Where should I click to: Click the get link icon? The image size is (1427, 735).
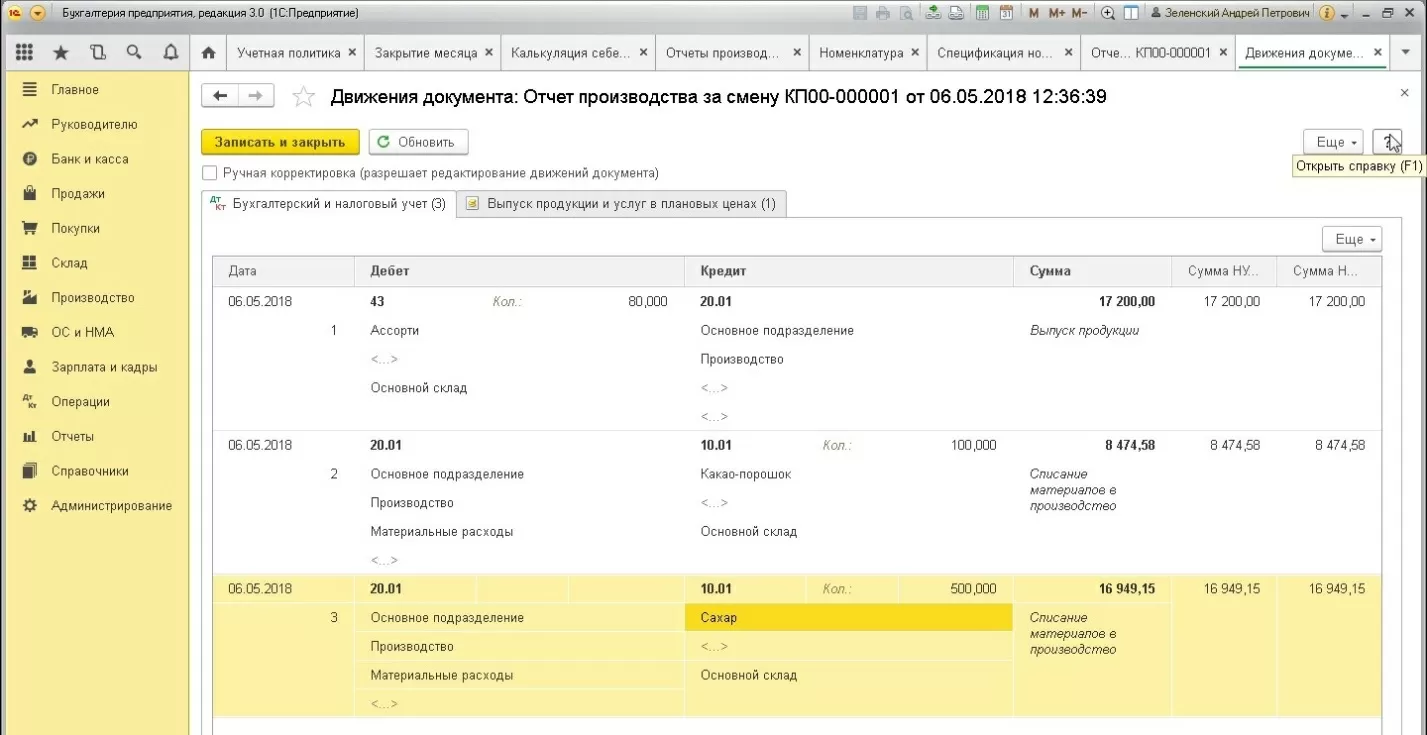click(933, 13)
